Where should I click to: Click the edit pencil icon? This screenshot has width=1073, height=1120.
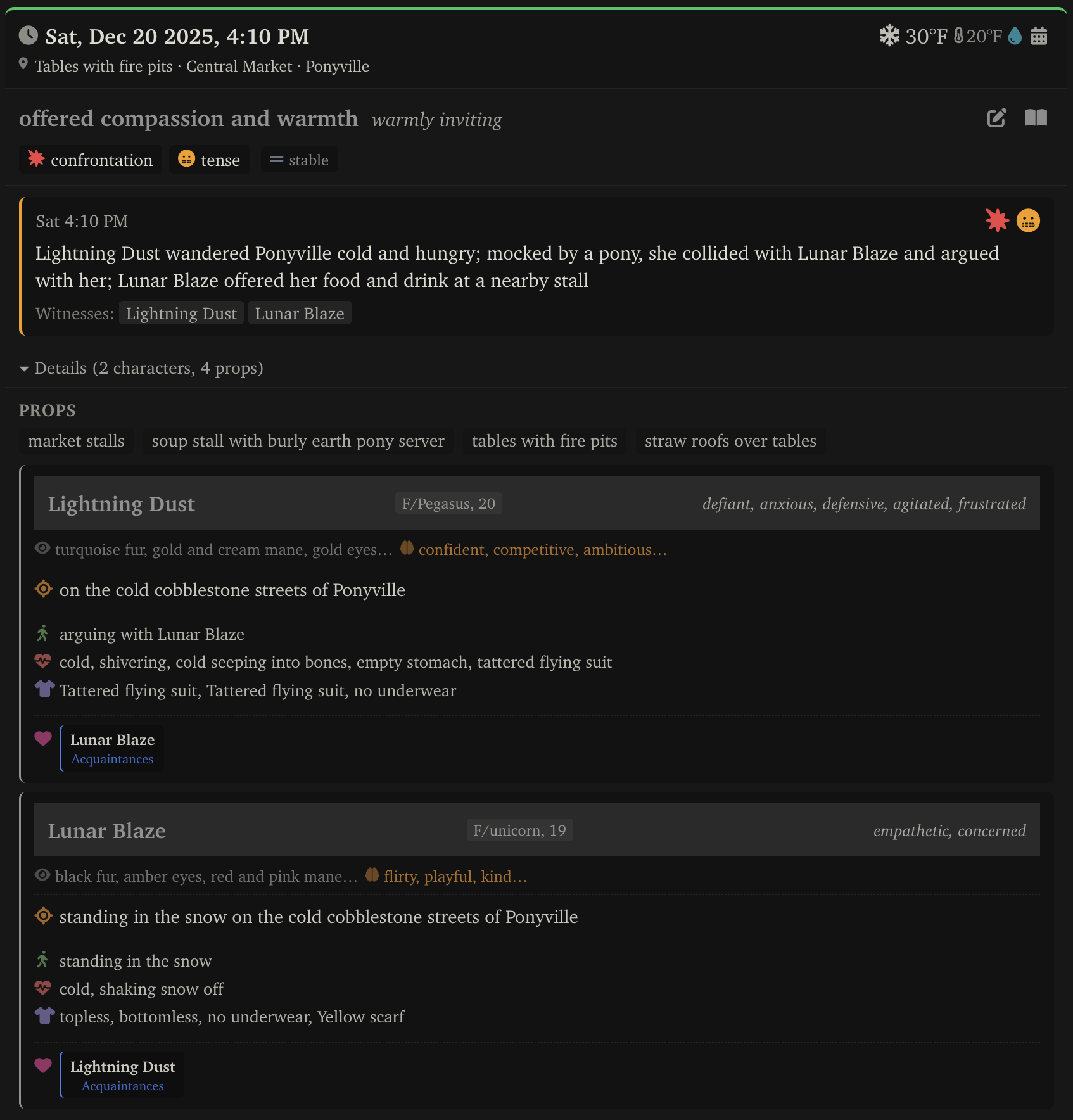click(x=996, y=118)
